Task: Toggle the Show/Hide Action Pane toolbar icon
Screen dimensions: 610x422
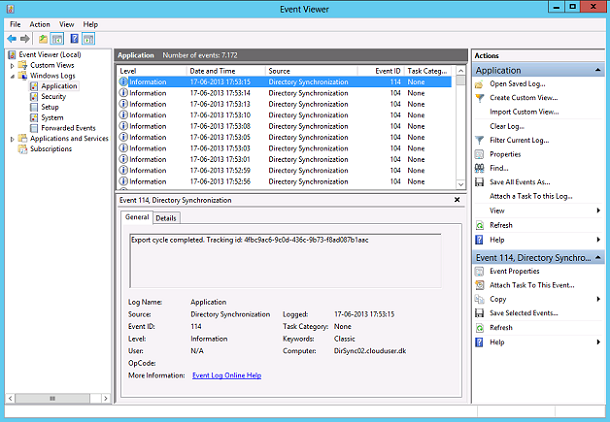Action: (89, 39)
